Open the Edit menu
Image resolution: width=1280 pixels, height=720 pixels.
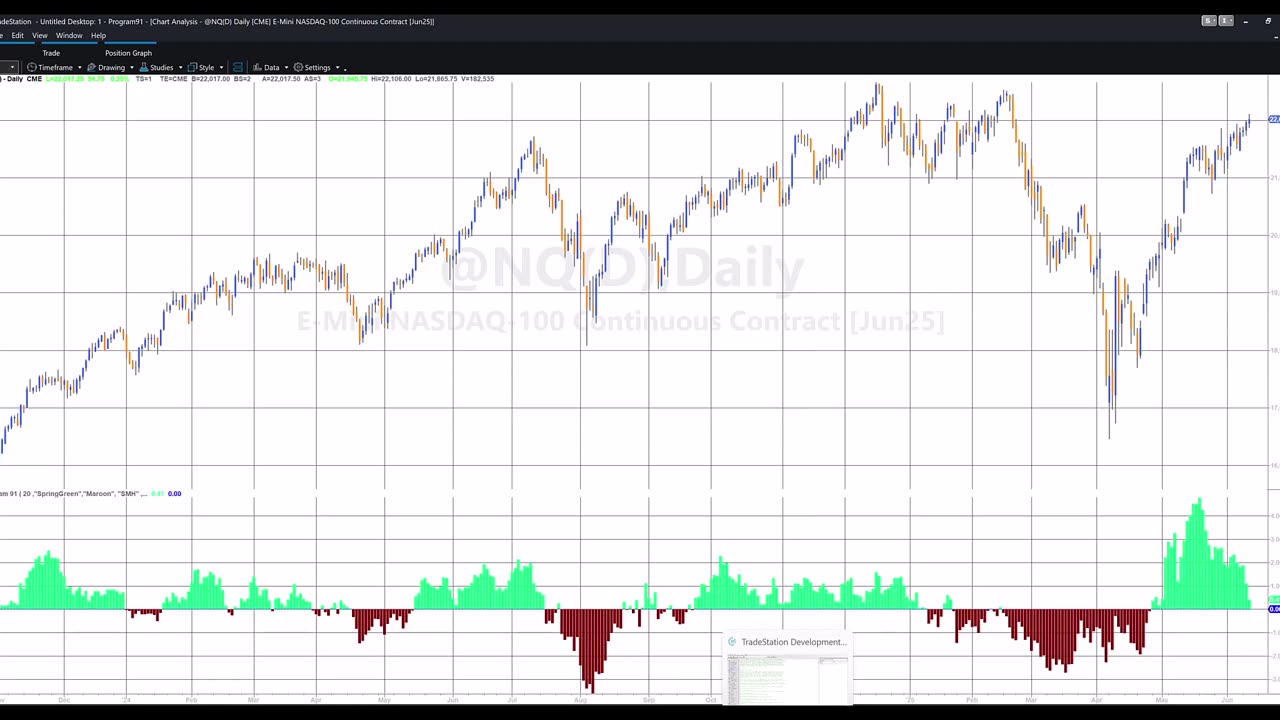(x=18, y=36)
